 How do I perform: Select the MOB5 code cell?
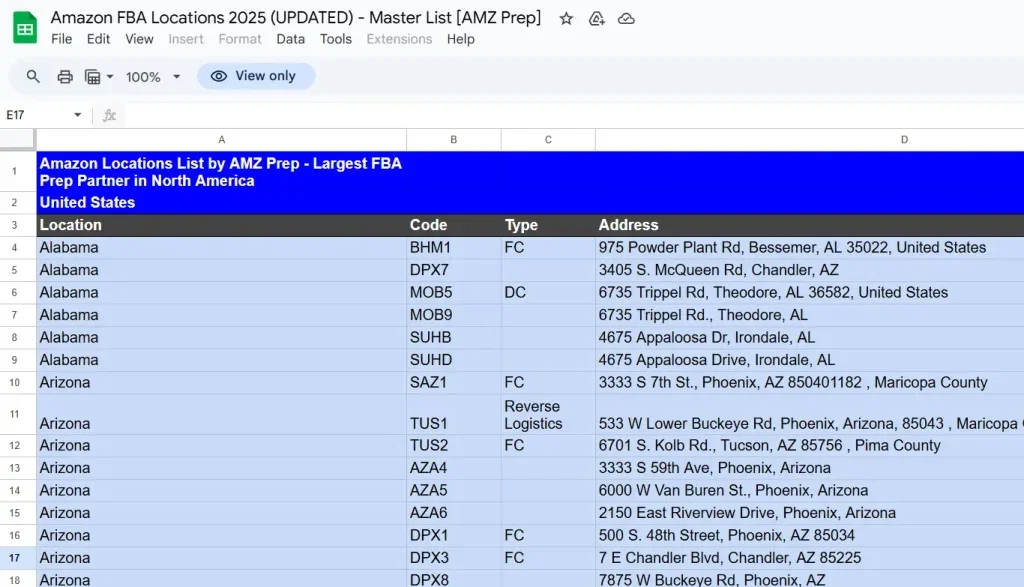[x=454, y=293]
